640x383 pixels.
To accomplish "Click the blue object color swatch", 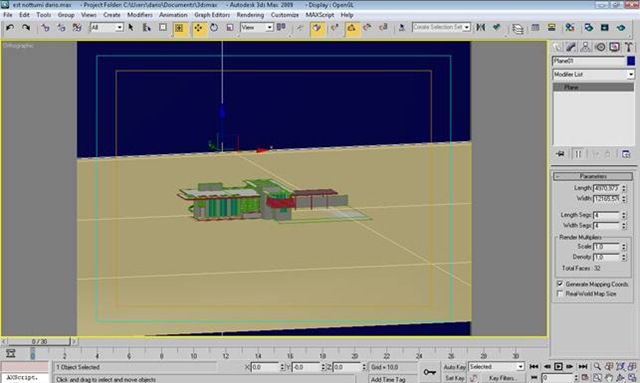I will point(631,61).
